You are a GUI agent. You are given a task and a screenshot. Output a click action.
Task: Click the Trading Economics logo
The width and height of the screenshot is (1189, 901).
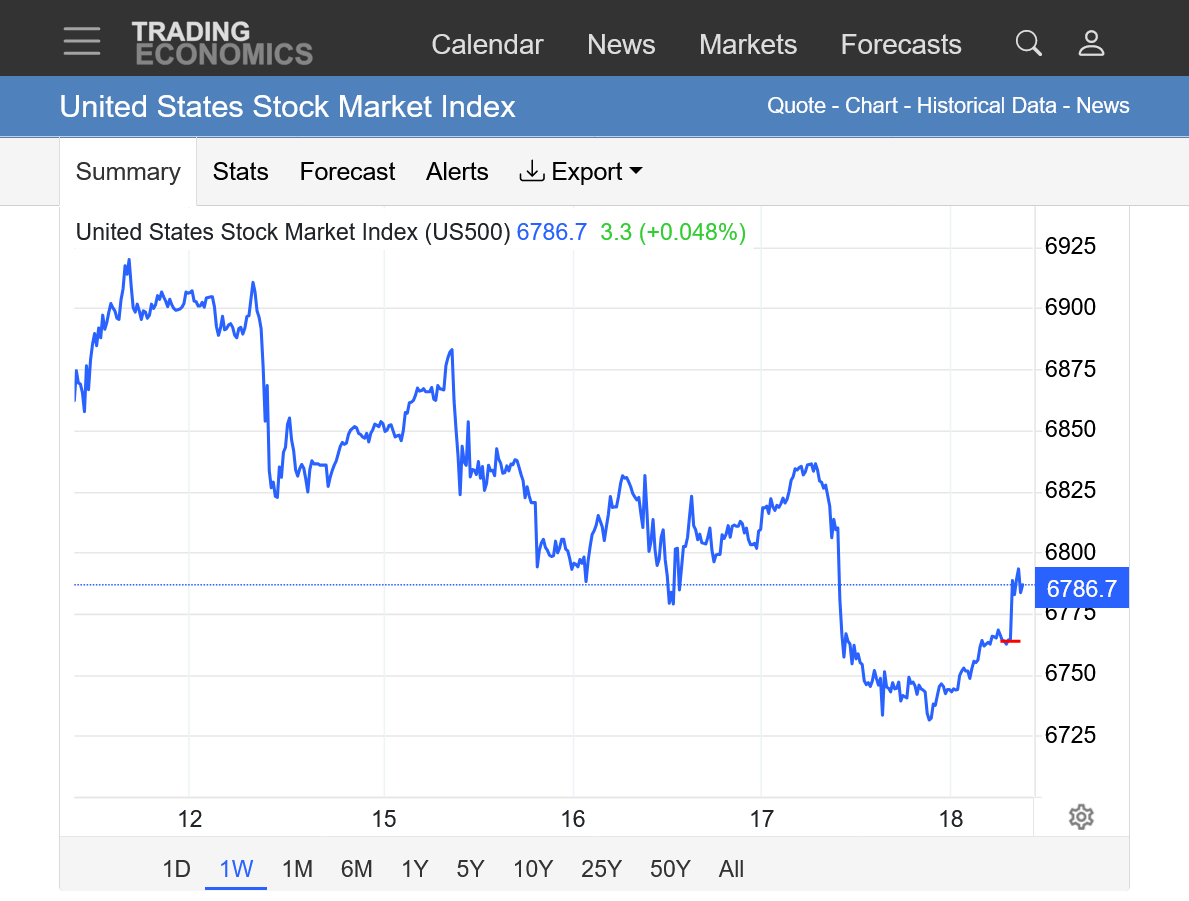222,43
